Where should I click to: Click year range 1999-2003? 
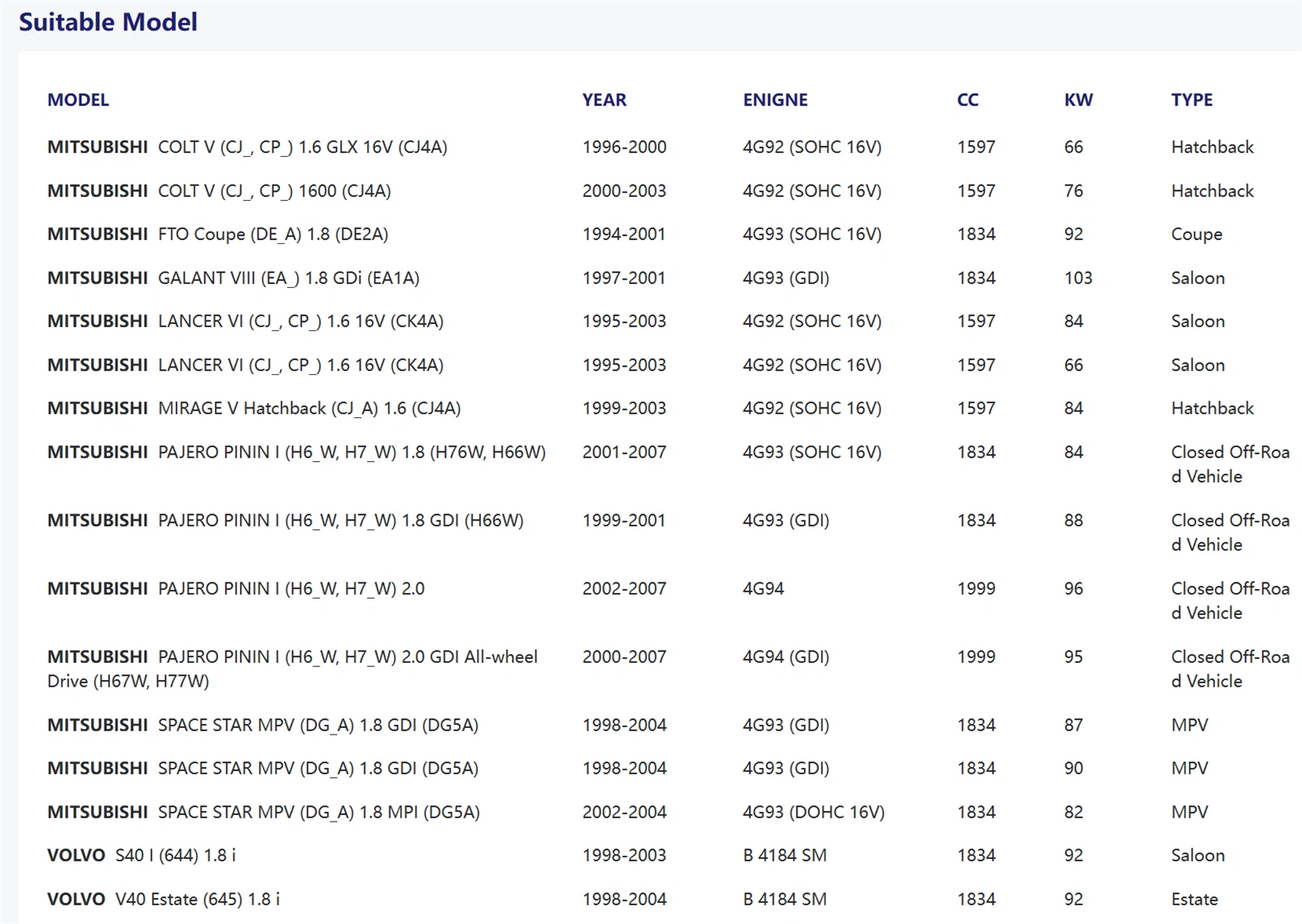point(624,408)
